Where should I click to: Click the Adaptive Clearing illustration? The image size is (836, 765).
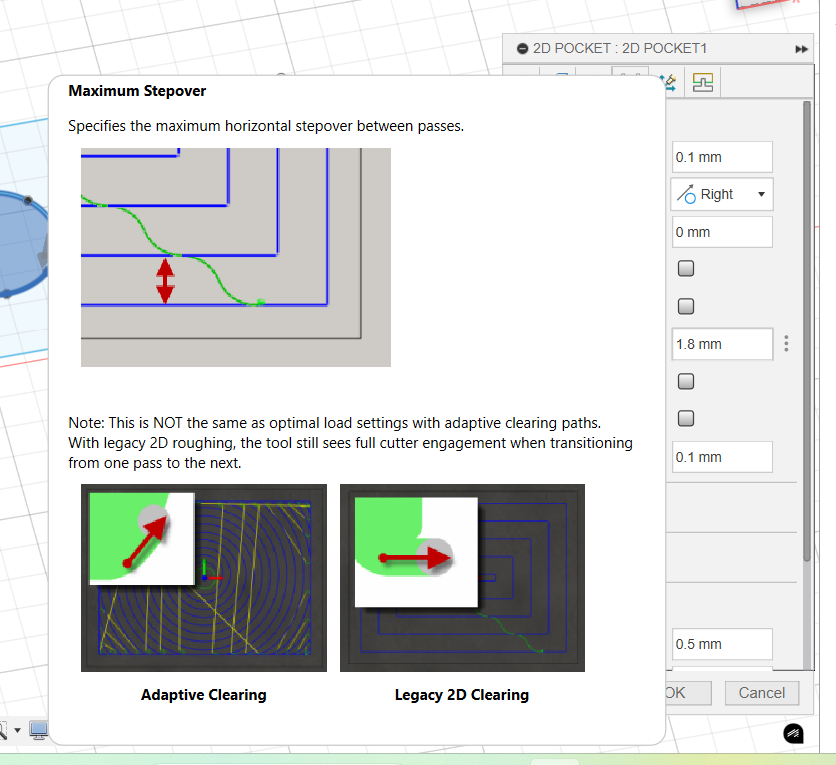coord(204,578)
